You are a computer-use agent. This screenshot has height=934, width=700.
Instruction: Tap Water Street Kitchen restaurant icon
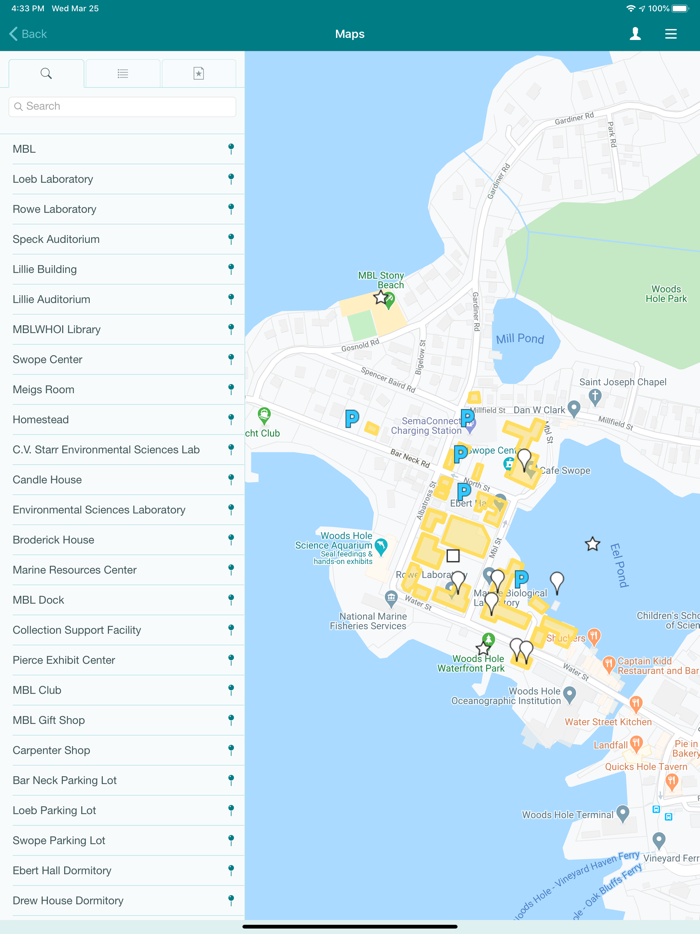pos(636,704)
